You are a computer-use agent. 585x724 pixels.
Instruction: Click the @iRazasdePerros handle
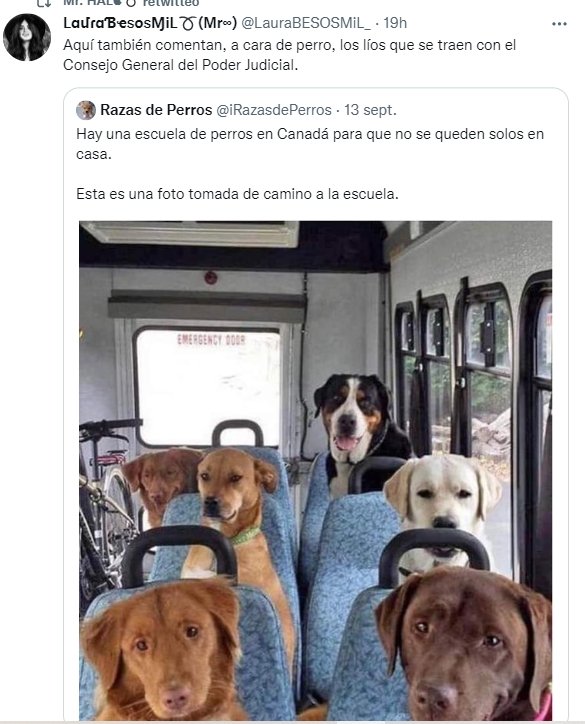click(274, 110)
